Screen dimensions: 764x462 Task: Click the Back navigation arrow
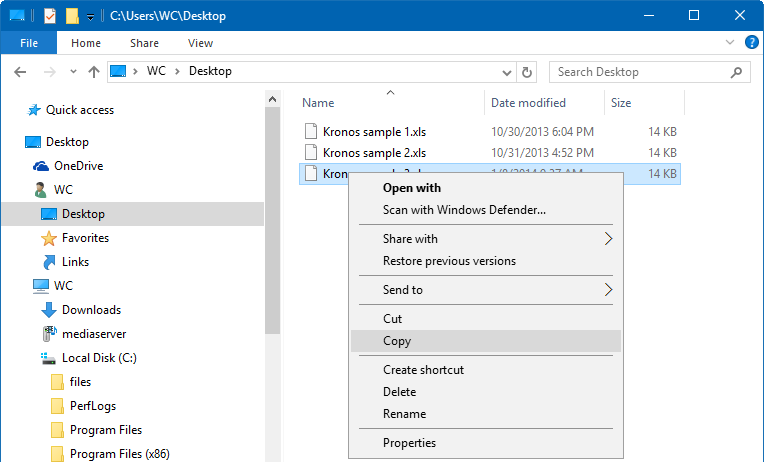point(21,72)
